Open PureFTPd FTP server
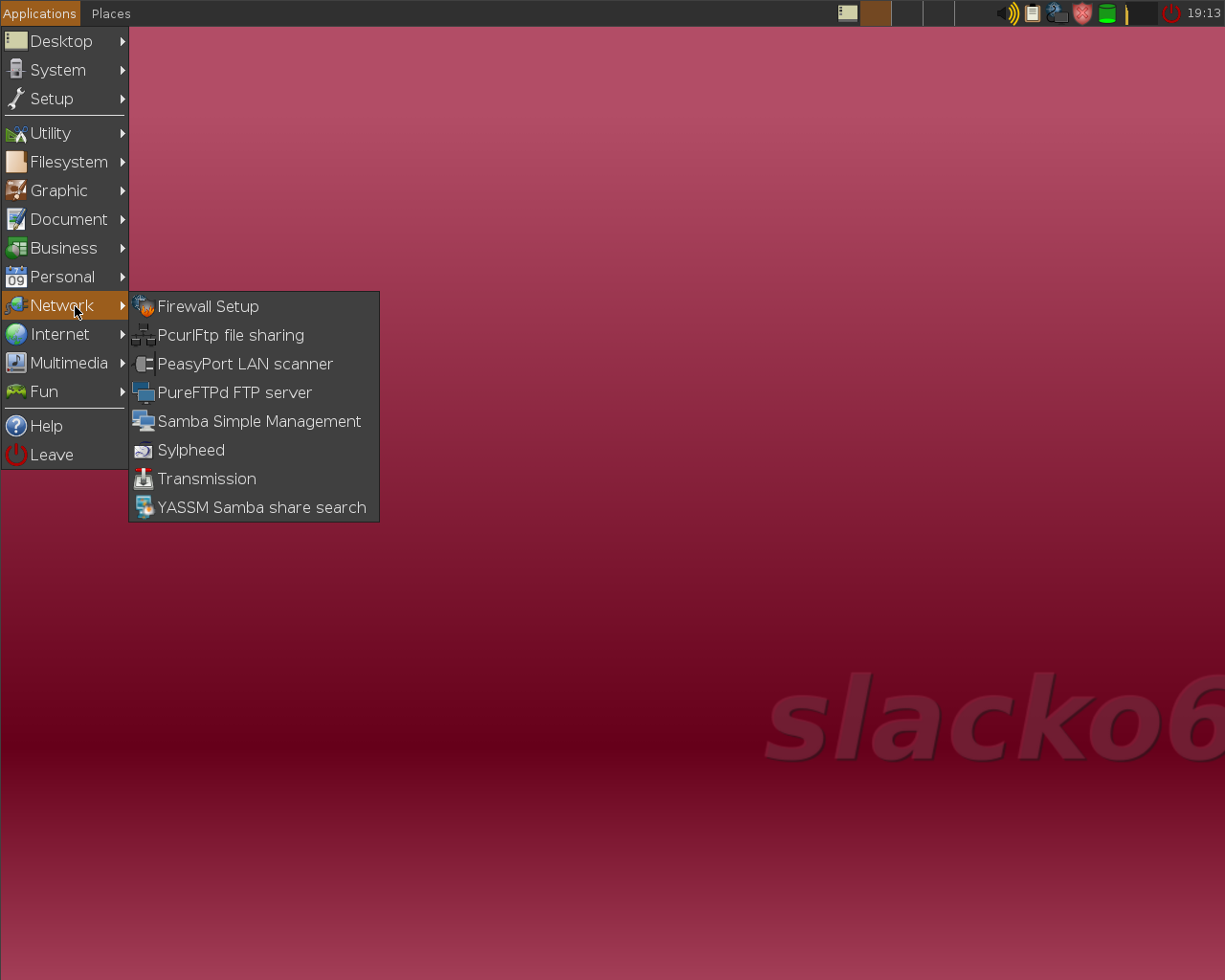This screenshot has height=980, width=1225. 255,392
